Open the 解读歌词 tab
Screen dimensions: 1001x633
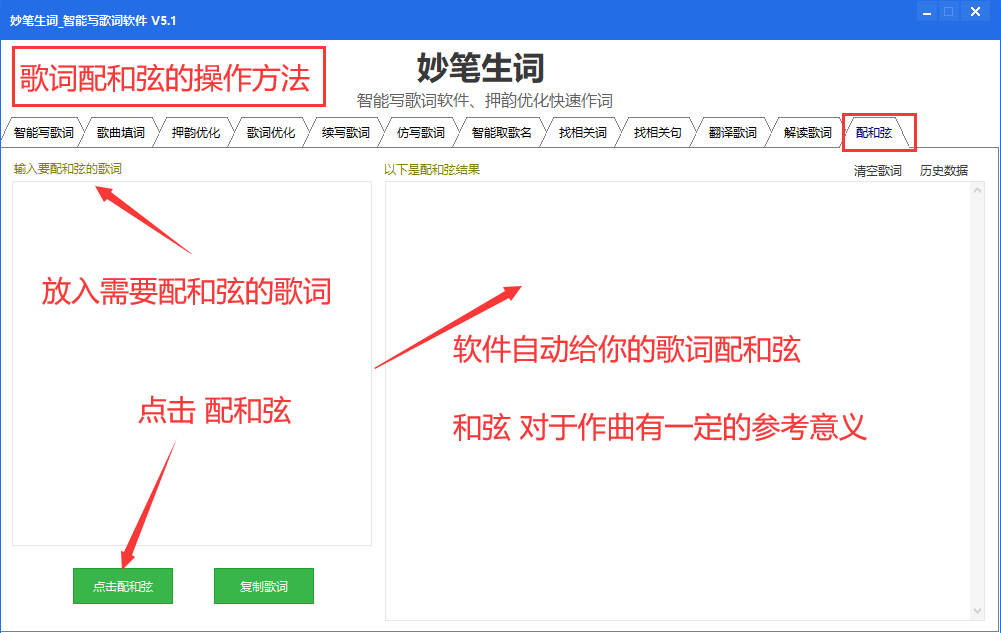808,133
